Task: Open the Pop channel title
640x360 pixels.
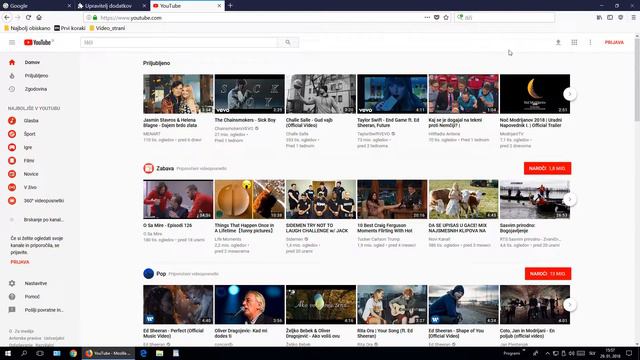Action: click(x=161, y=274)
